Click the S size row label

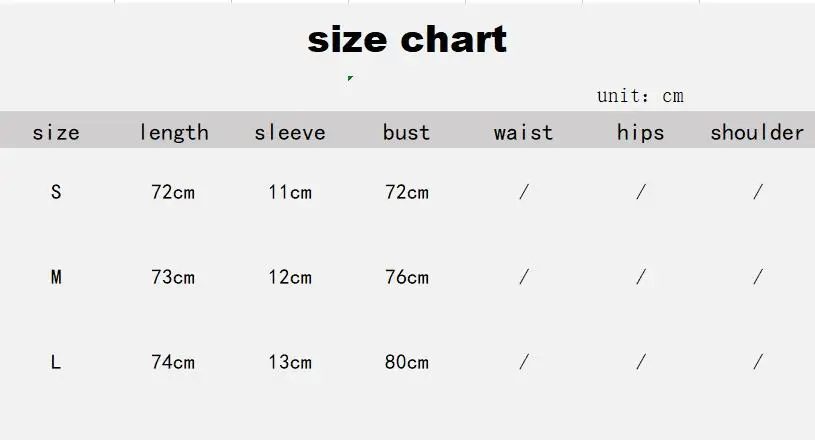click(x=56, y=192)
